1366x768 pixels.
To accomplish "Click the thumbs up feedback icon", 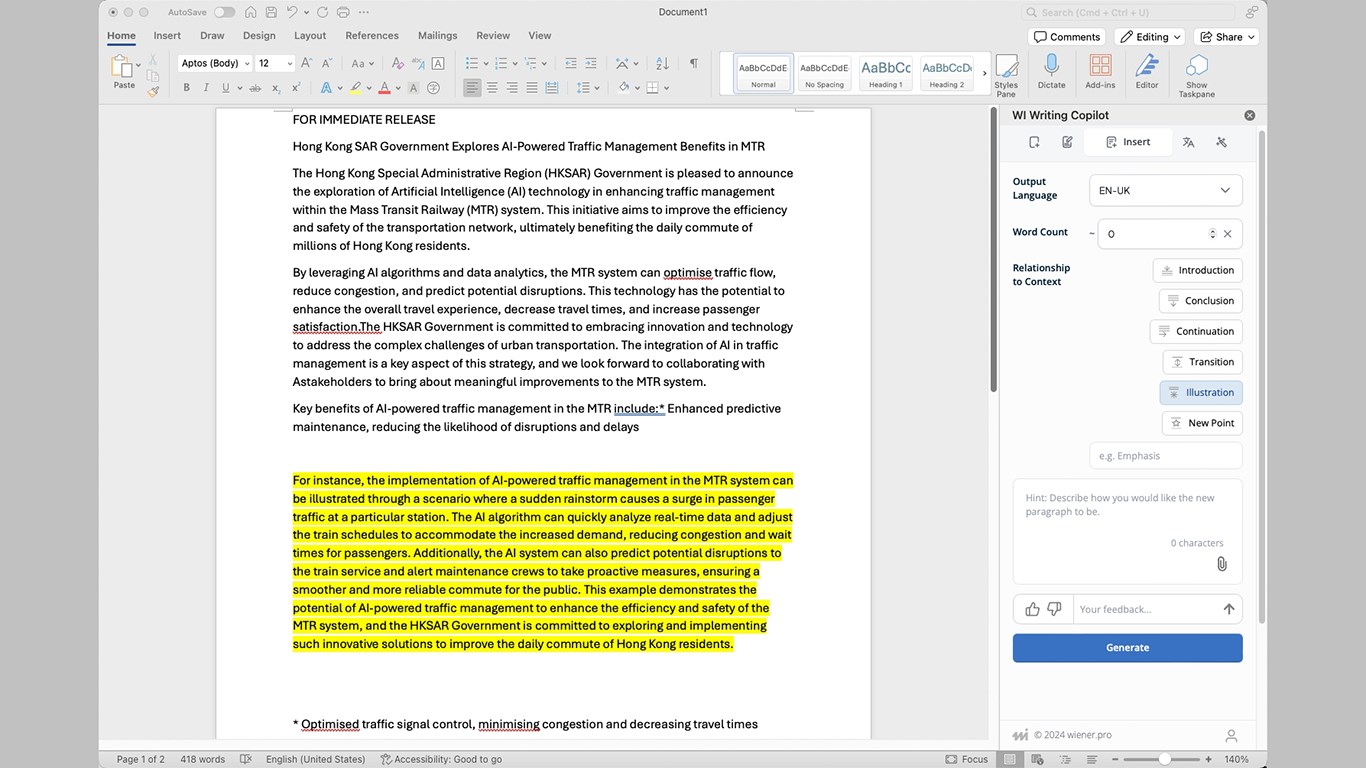I will pyautogui.click(x=1032, y=609).
